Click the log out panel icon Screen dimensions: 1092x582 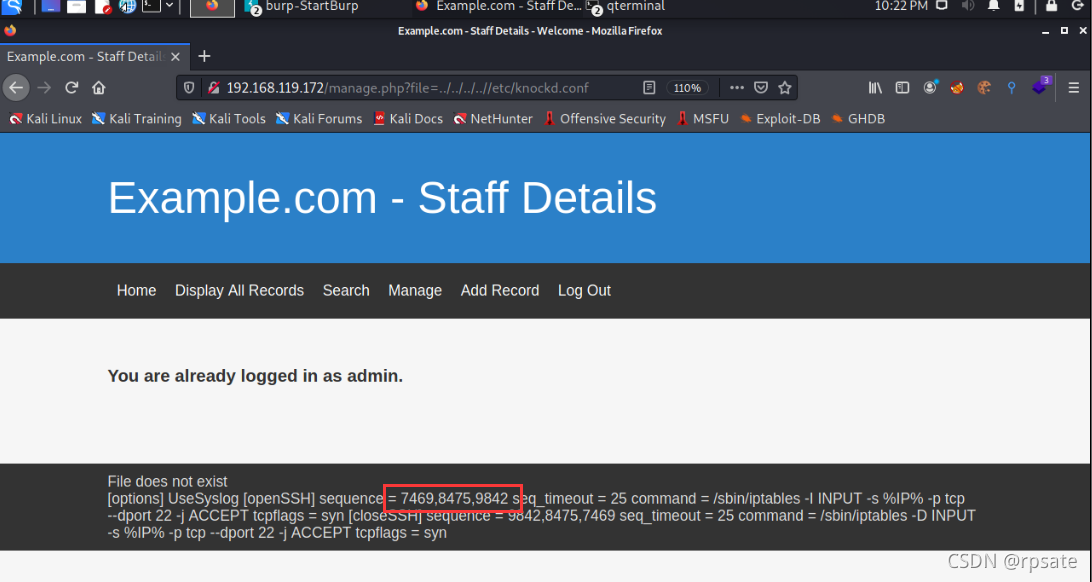click(x=1077, y=6)
